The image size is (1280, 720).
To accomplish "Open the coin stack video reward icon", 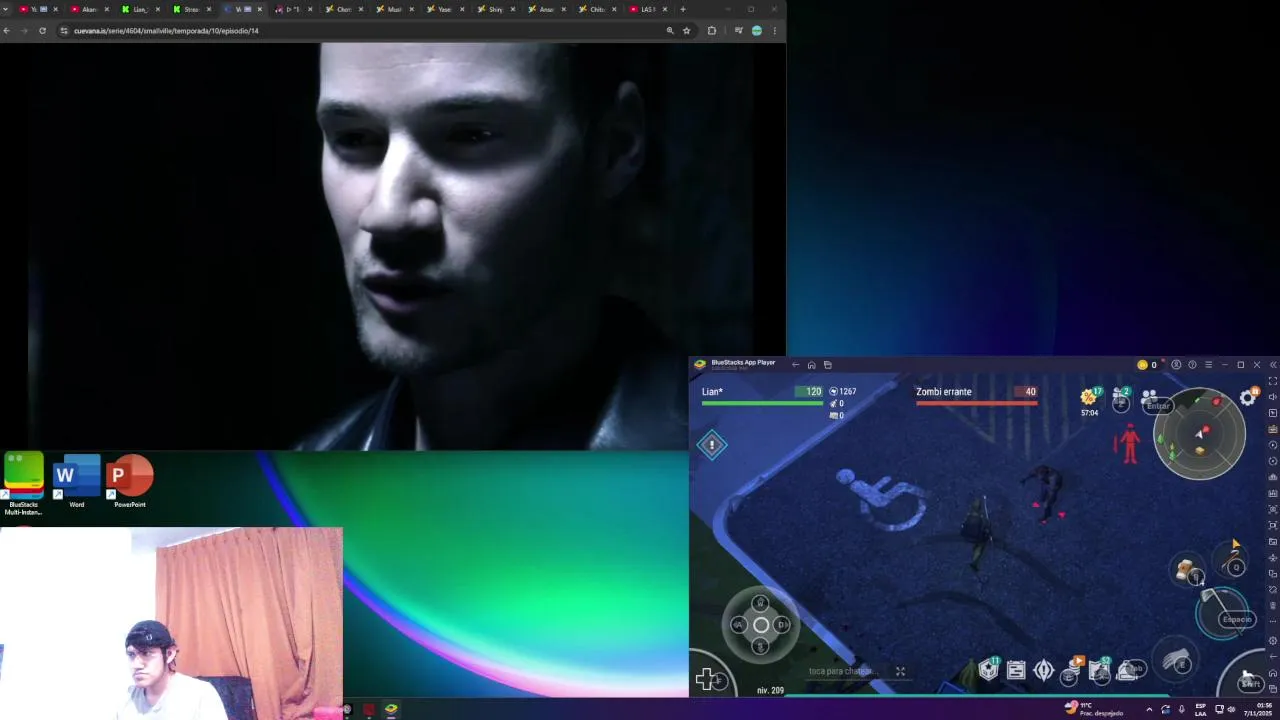I will [x=1072, y=671].
